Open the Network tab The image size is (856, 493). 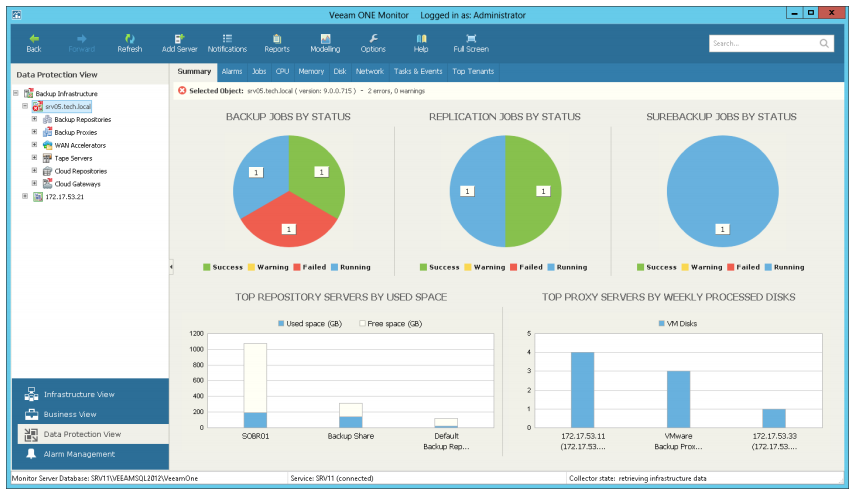point(370,72)
